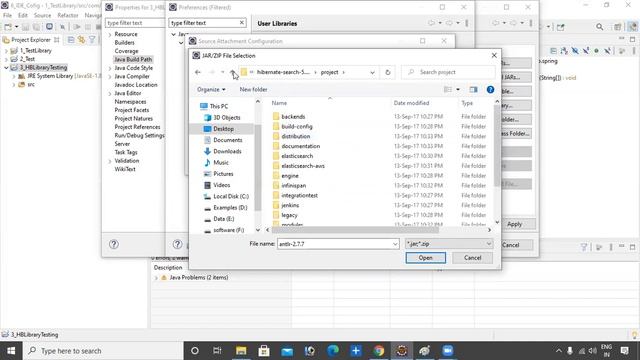Open Windows Start menu

11,351
